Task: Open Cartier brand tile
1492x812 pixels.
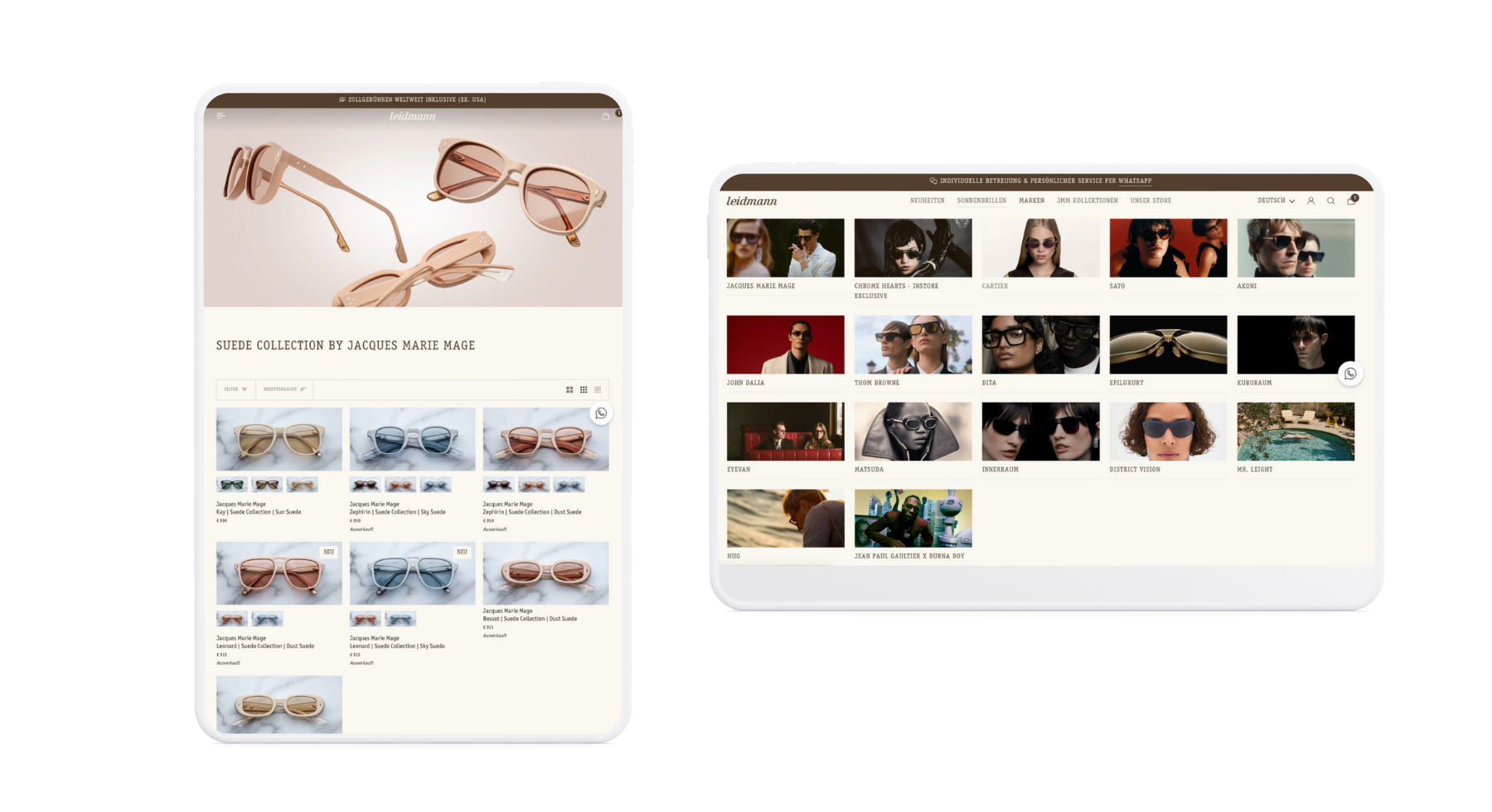Action: click(x=1041, y=248)
